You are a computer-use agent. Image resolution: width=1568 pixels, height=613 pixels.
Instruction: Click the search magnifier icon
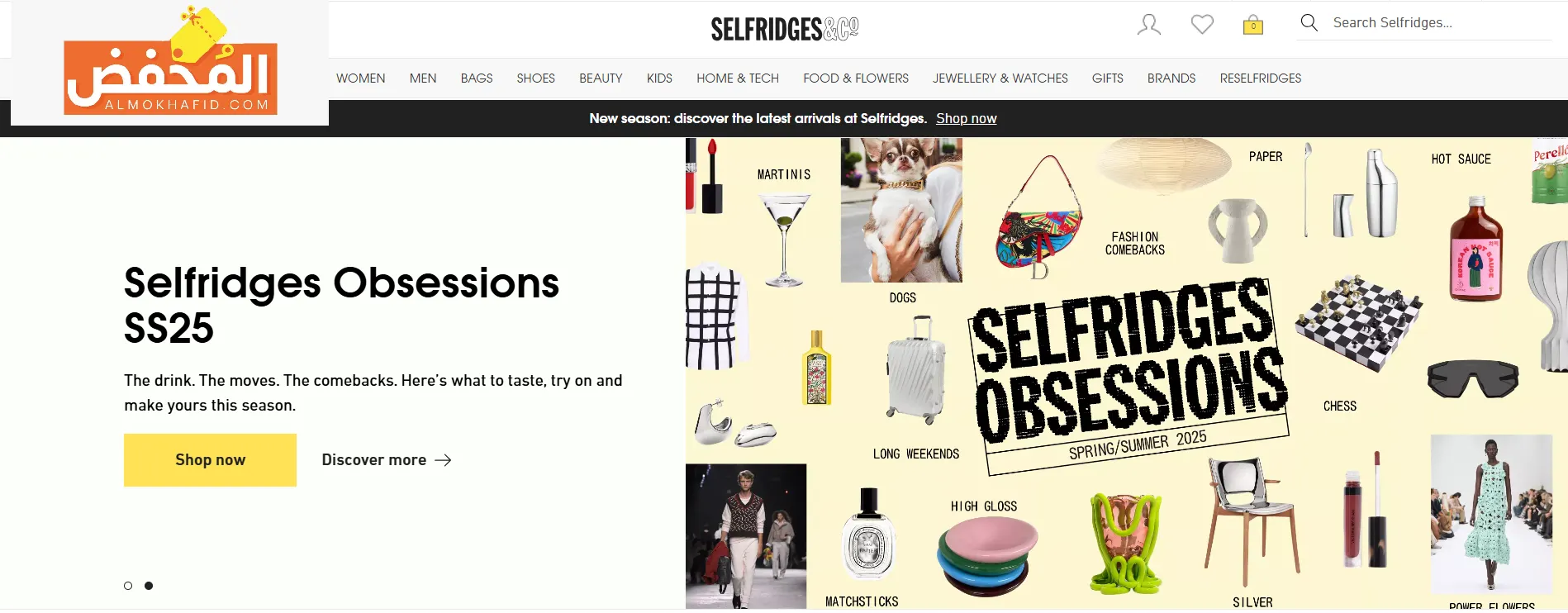1309,22
